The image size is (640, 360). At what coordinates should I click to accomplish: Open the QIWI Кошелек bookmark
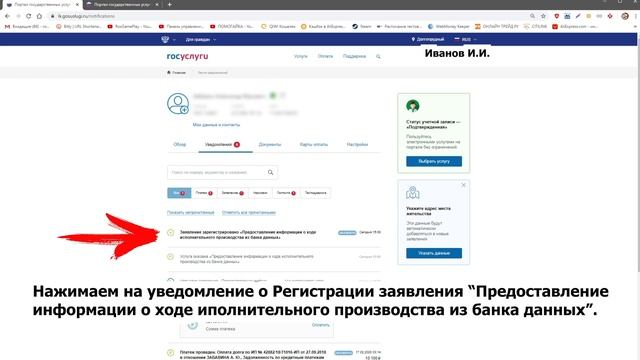point(278,26)
